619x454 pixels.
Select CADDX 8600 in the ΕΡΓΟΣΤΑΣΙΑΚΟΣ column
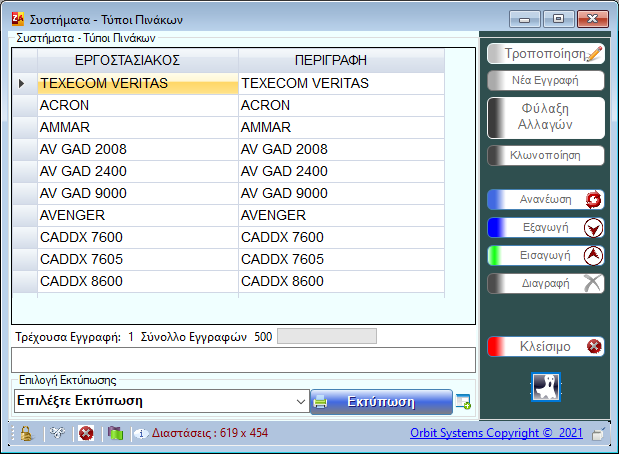pyautogui.click(x=138, y=281)
